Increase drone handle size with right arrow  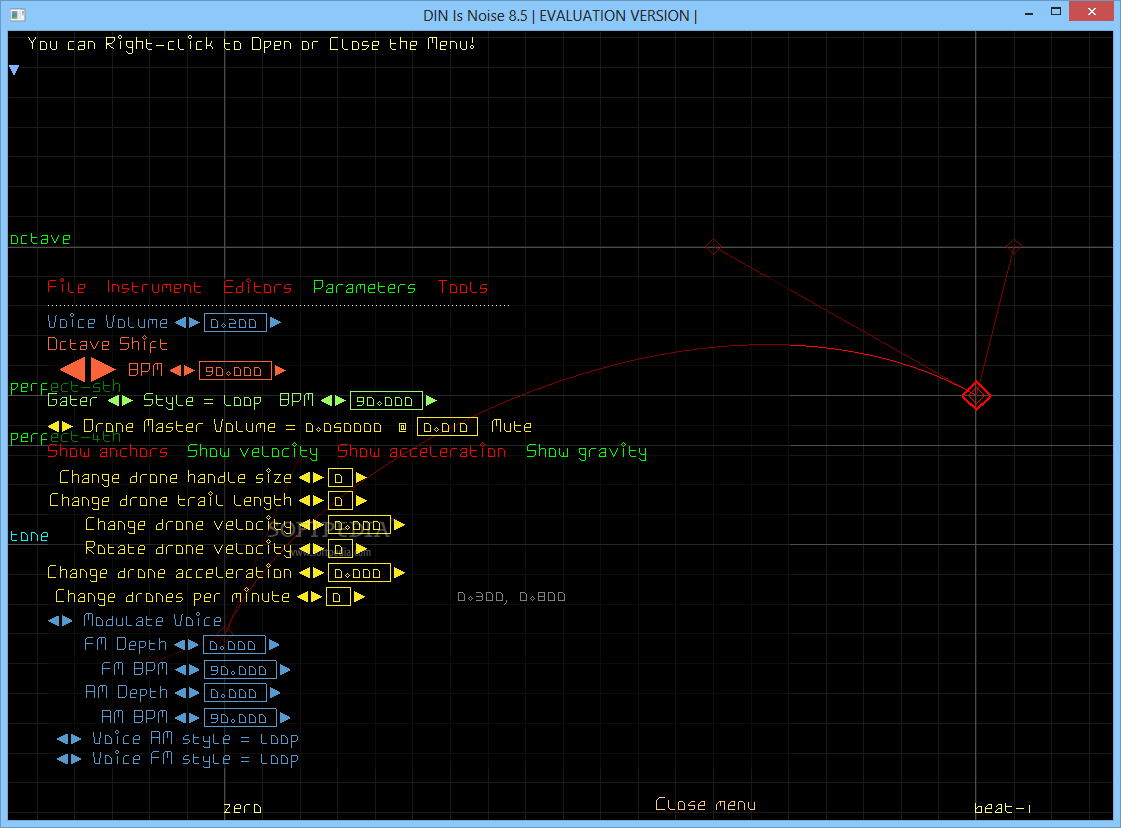361,477
